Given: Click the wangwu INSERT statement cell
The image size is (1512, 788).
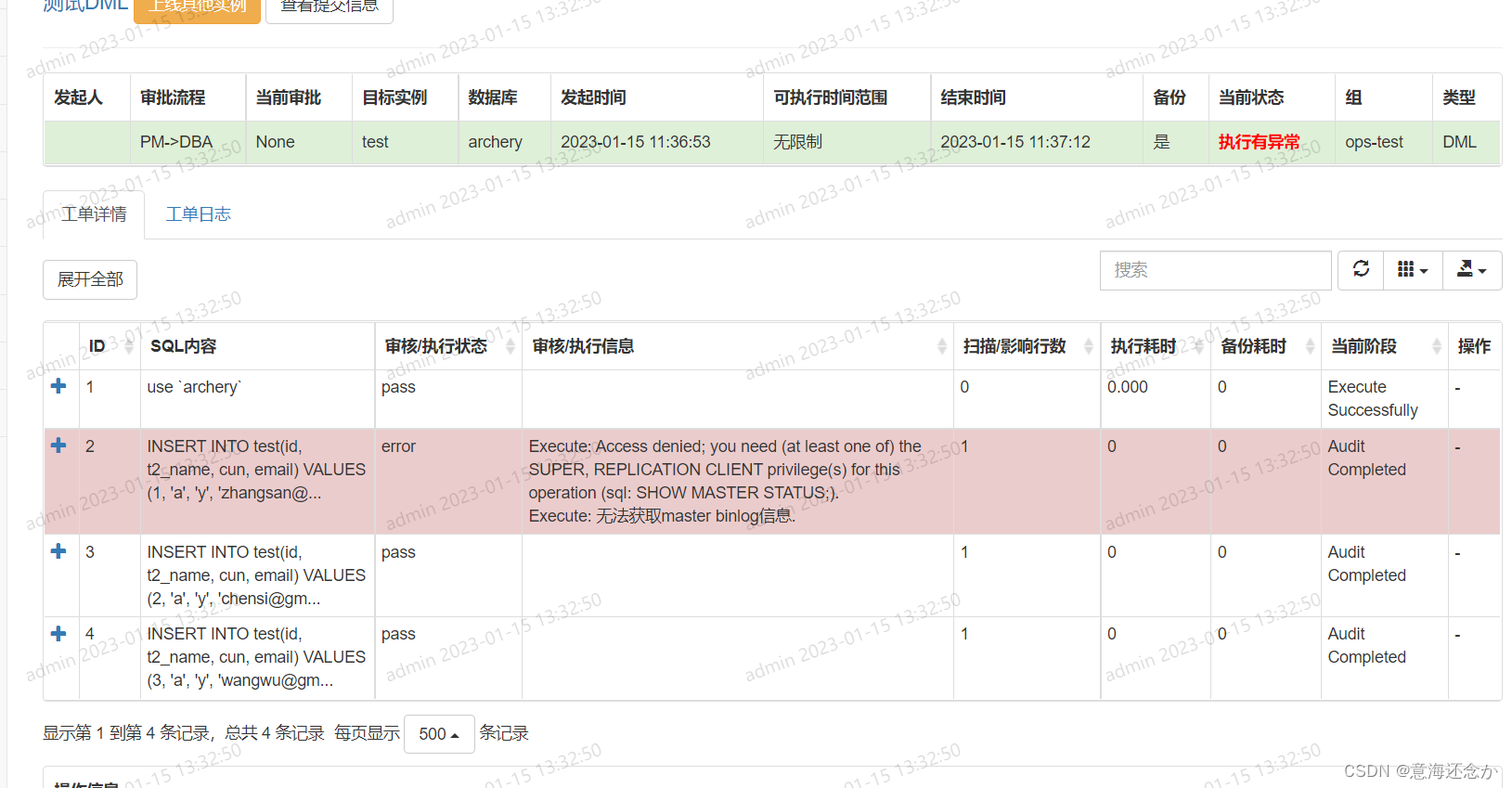Looking at the screenshot, I should coord(256,657).
